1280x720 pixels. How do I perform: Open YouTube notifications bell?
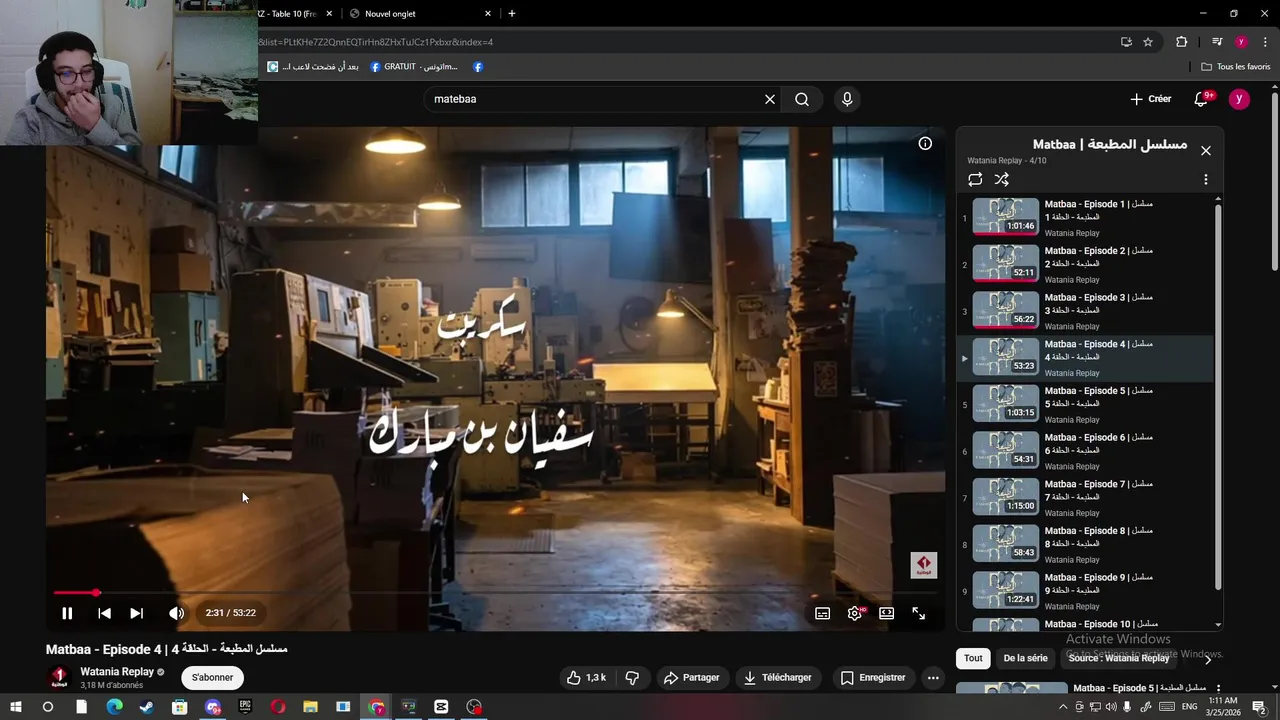[x=1202, y=99]
